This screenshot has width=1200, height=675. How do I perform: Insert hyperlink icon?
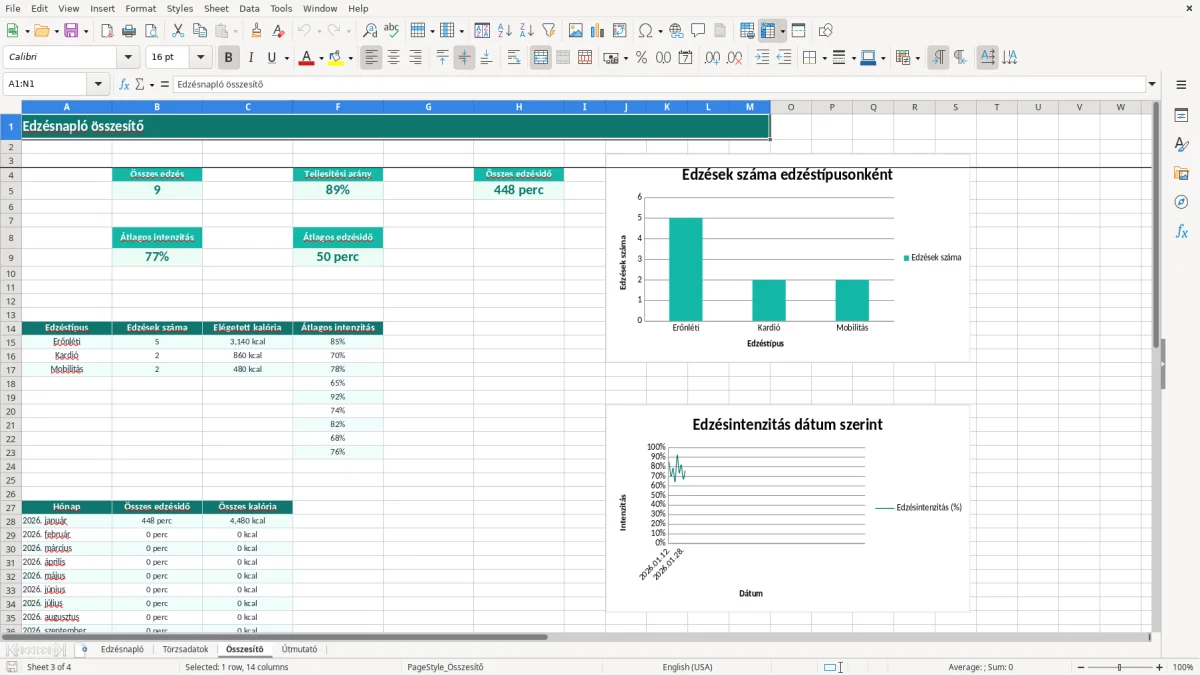click(x=677, y=31)
